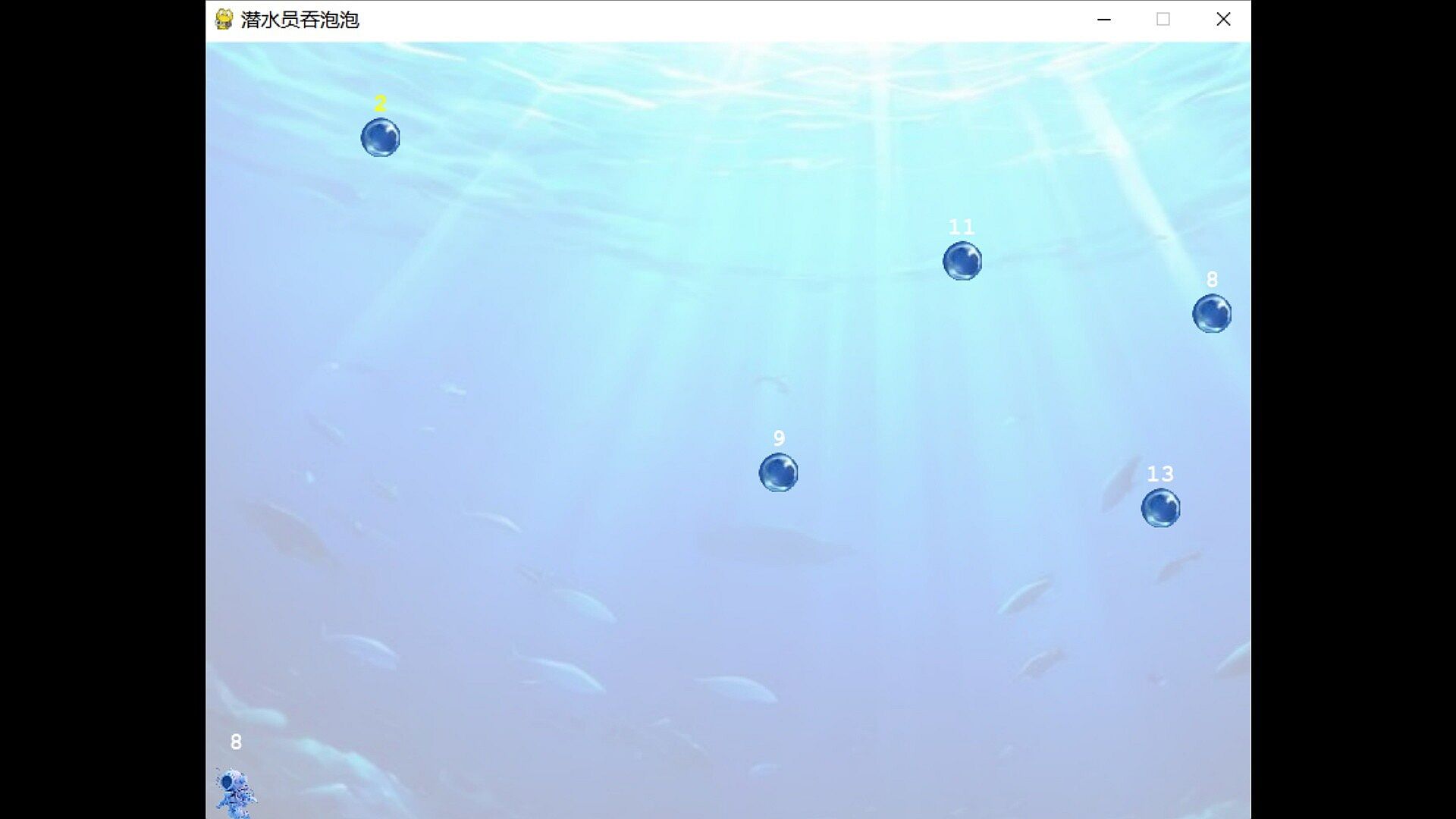Click the bubble labeled 9
Screen dimensions: 1456x819
click(778, 472)
